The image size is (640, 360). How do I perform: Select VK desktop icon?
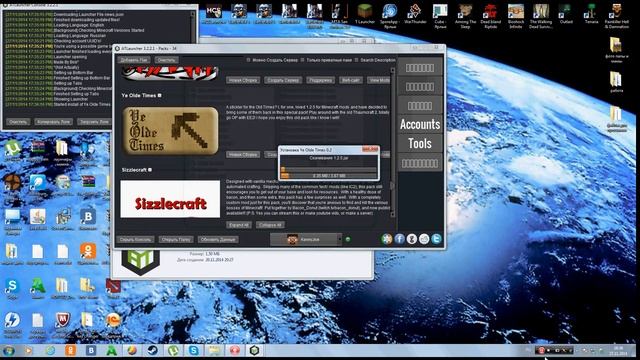[x=87, y=220]
